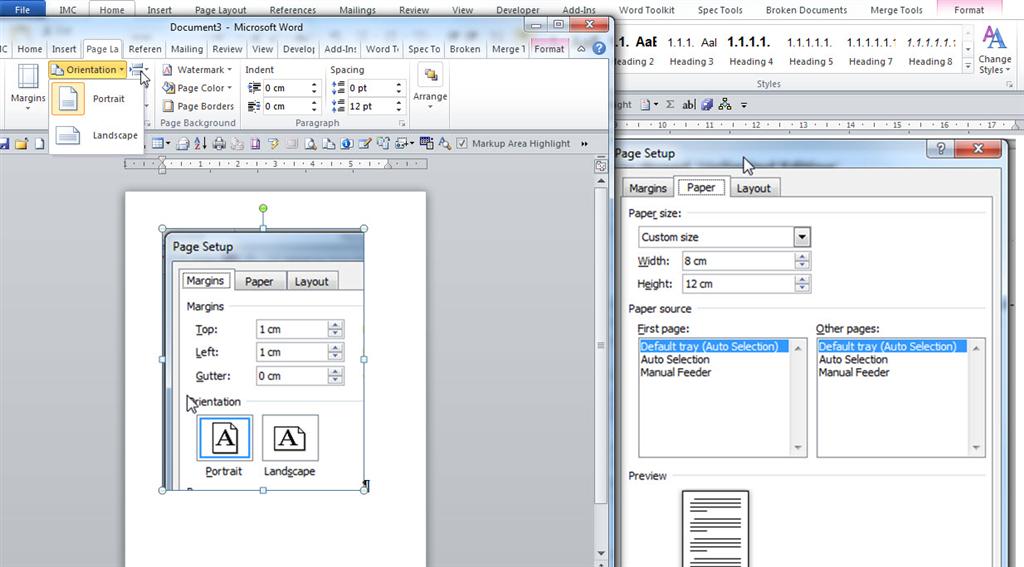Adjust the Height 12 cm spinner arrows
The height and width of the screenshot is (567, 1024).
(802, 284)
